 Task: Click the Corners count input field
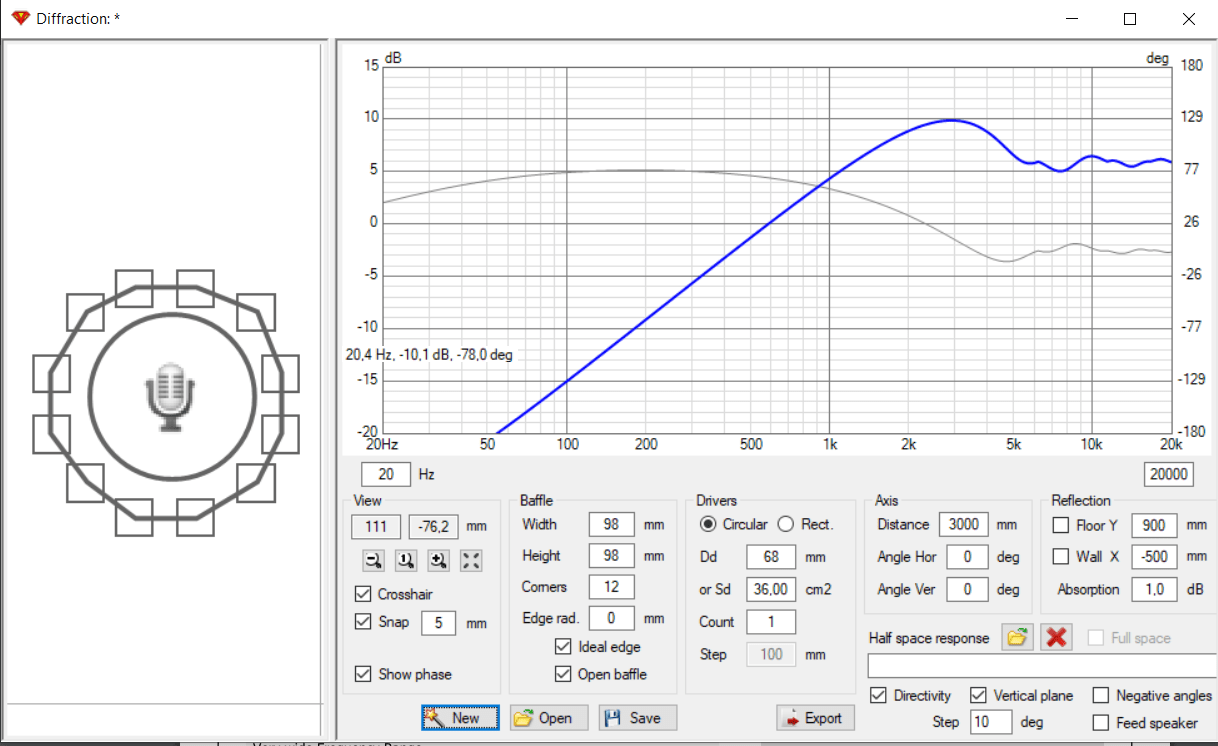click(612, 587)
